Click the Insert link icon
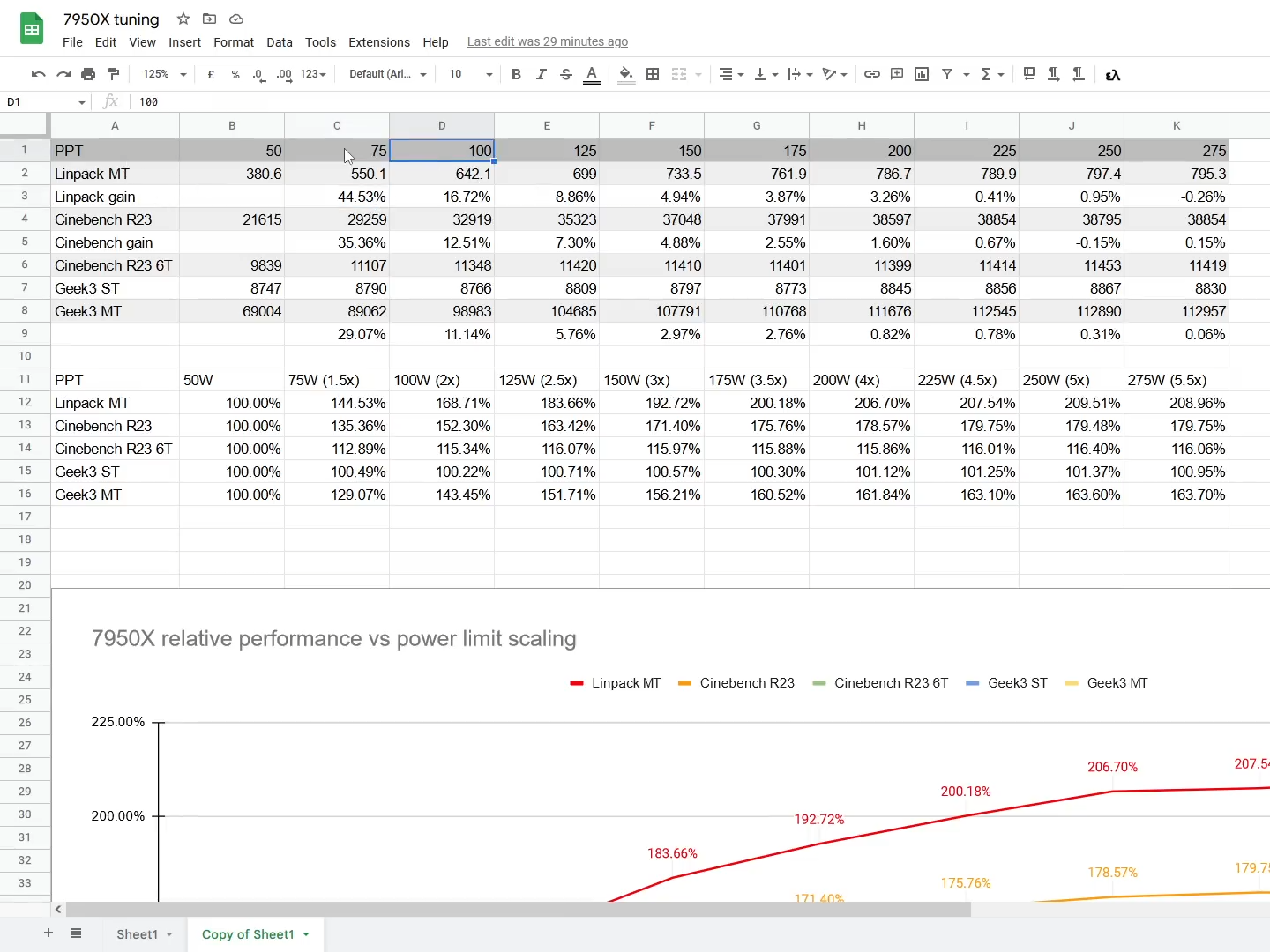The width and height of the screenshot is (1270, 952). click(871, 75)
